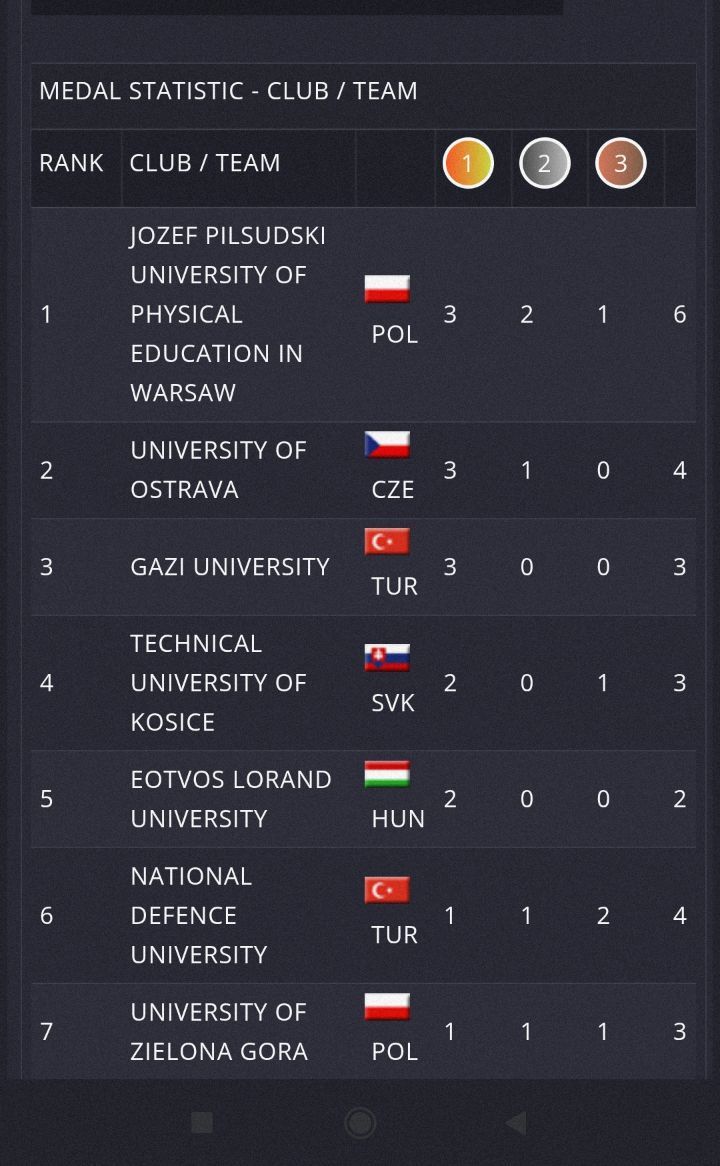Screen dimensions: 720x1166
Task: Open the National Defence University entry
Action: coord(199,915)
